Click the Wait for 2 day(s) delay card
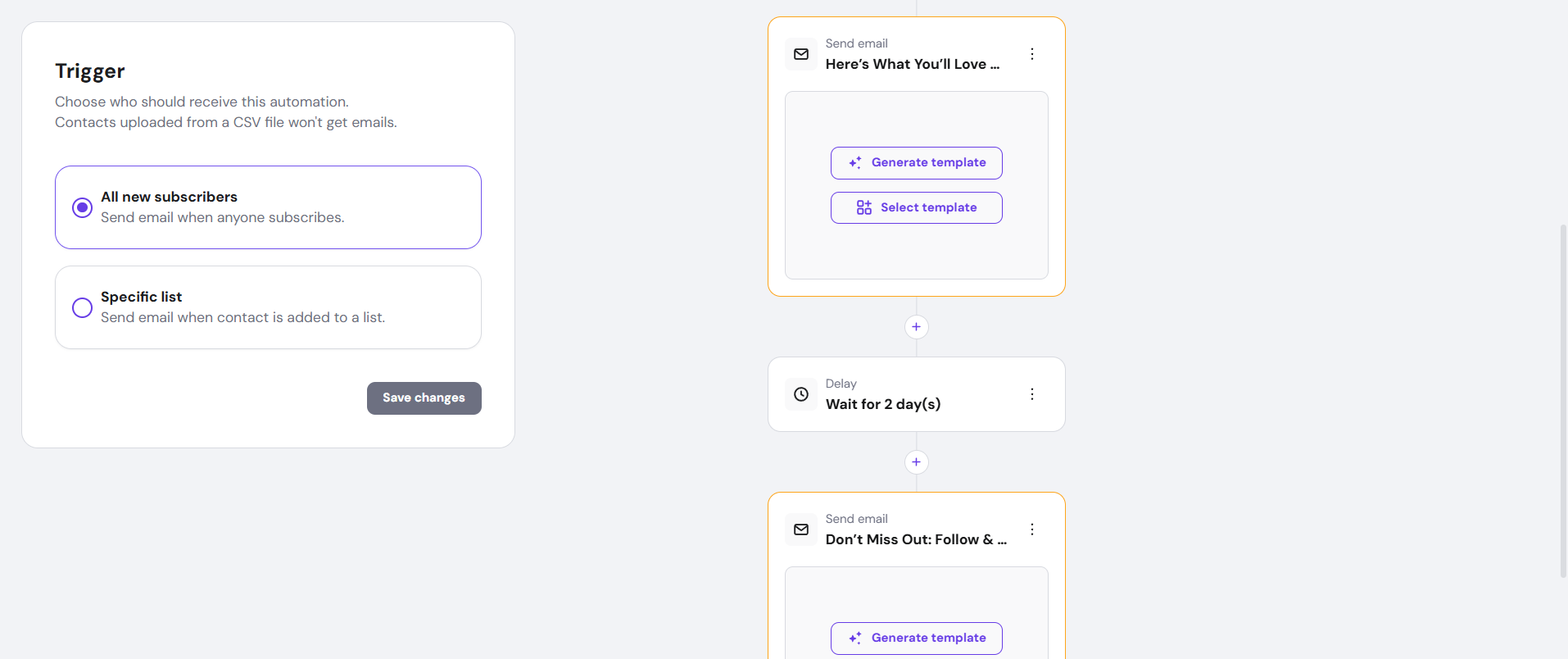The image size is (1568, 659). pyautogui.click(x=883, y=404)
